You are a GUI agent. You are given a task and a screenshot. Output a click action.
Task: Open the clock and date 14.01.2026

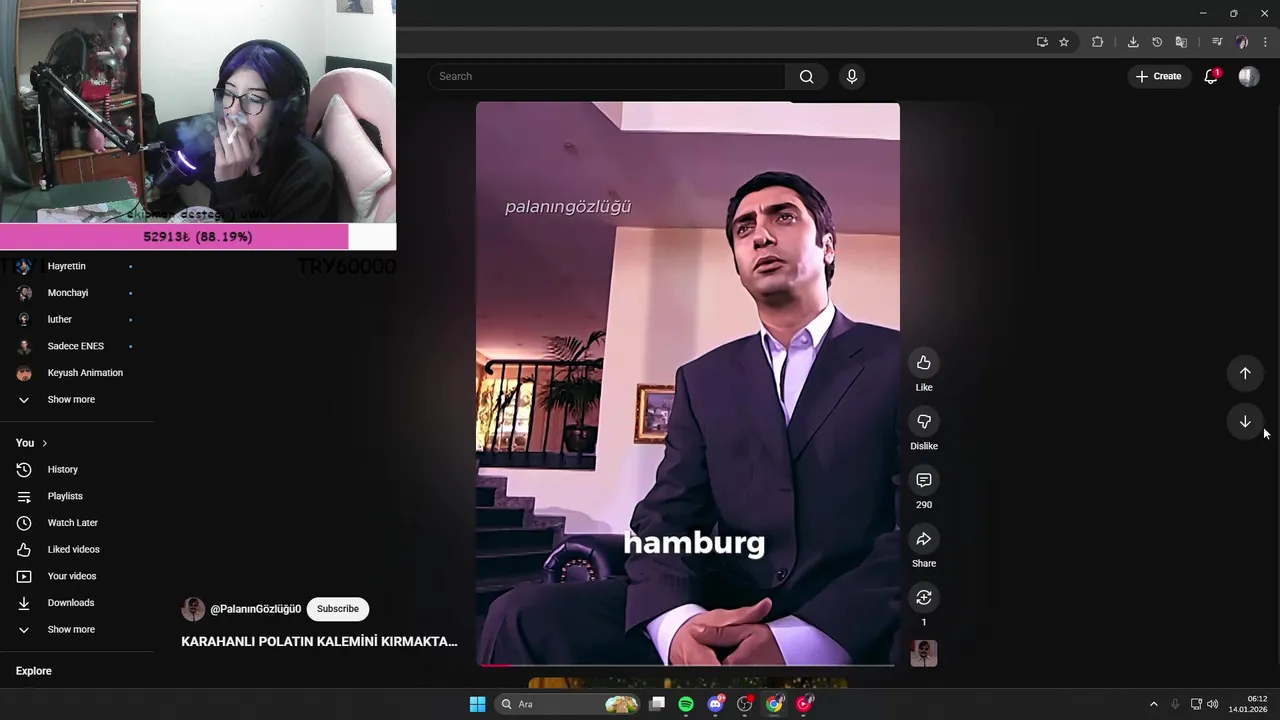coord(1249,704)
